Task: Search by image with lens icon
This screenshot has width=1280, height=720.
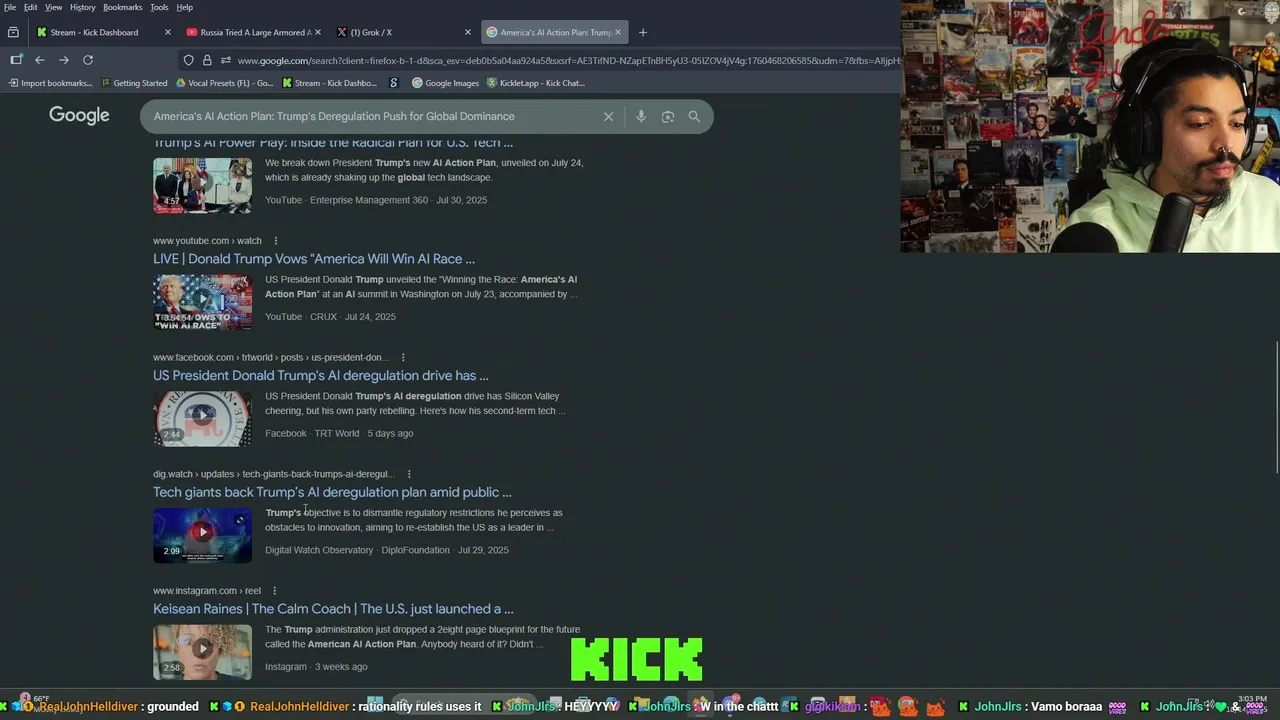Action: point(668,116)
